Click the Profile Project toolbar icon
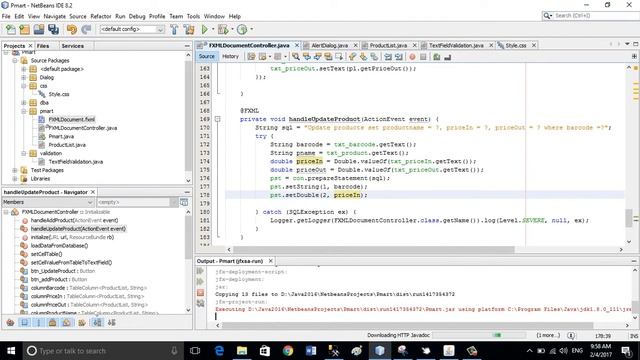 tap(242, 29)
